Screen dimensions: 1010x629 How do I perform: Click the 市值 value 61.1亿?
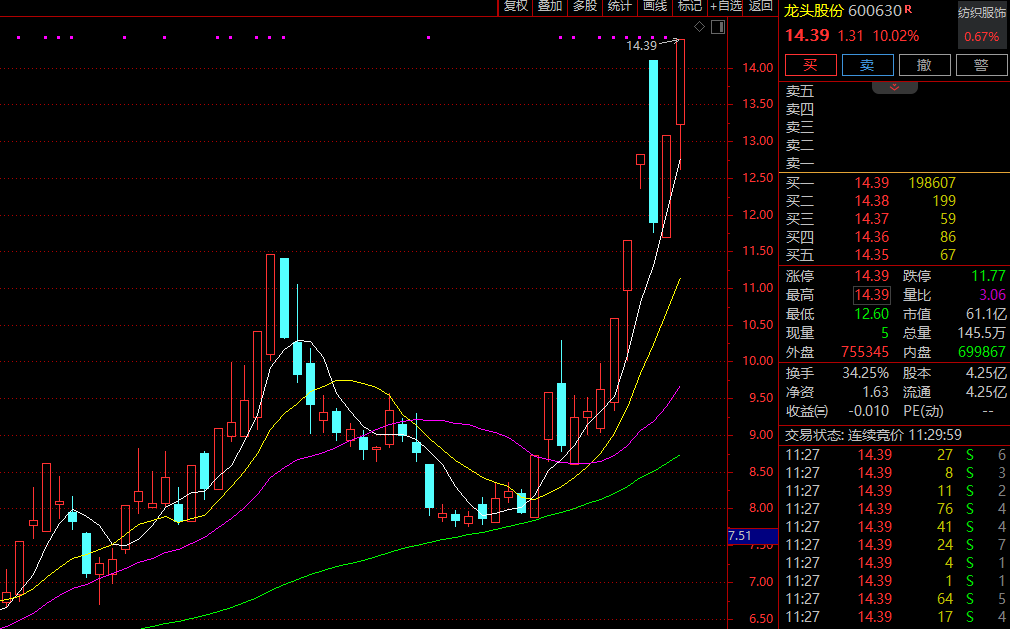[x=986, y=314]
